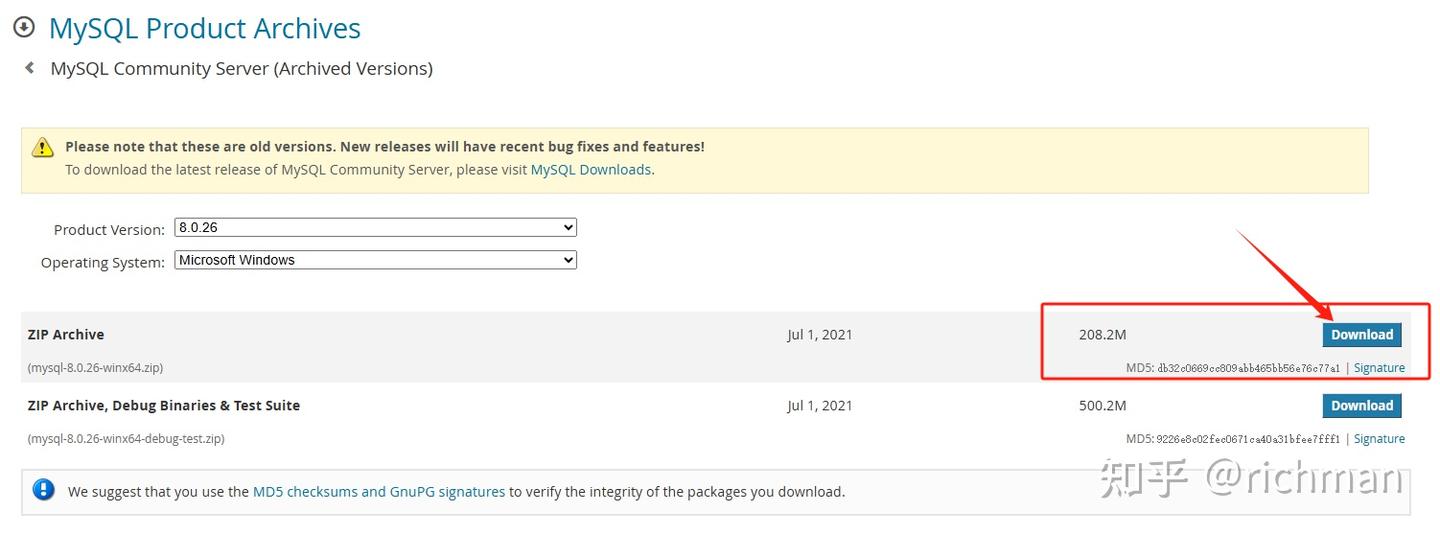Go back to MySQL Community Server archived versions

(241, 69)
